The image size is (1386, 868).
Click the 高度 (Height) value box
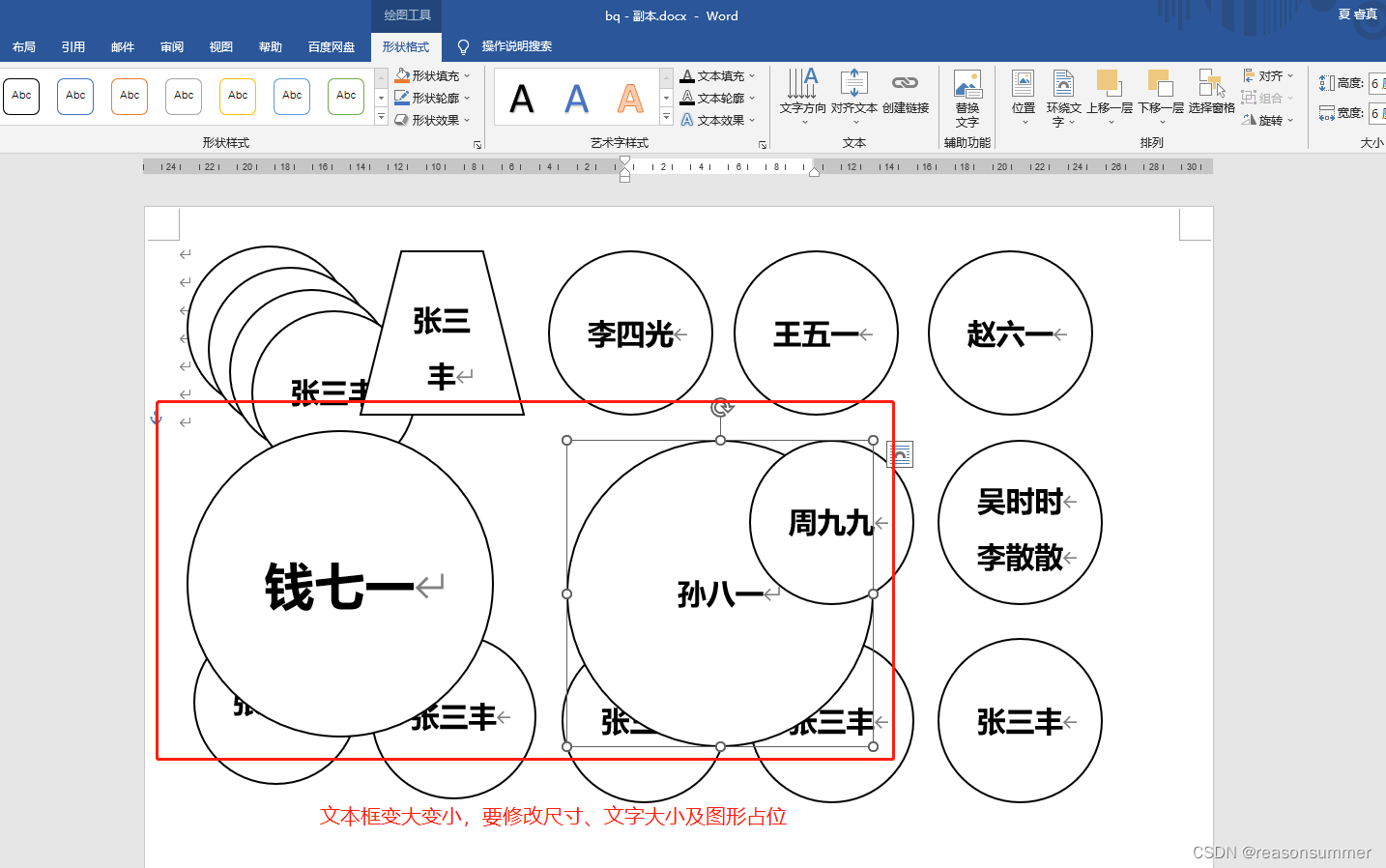(1374, 82)
